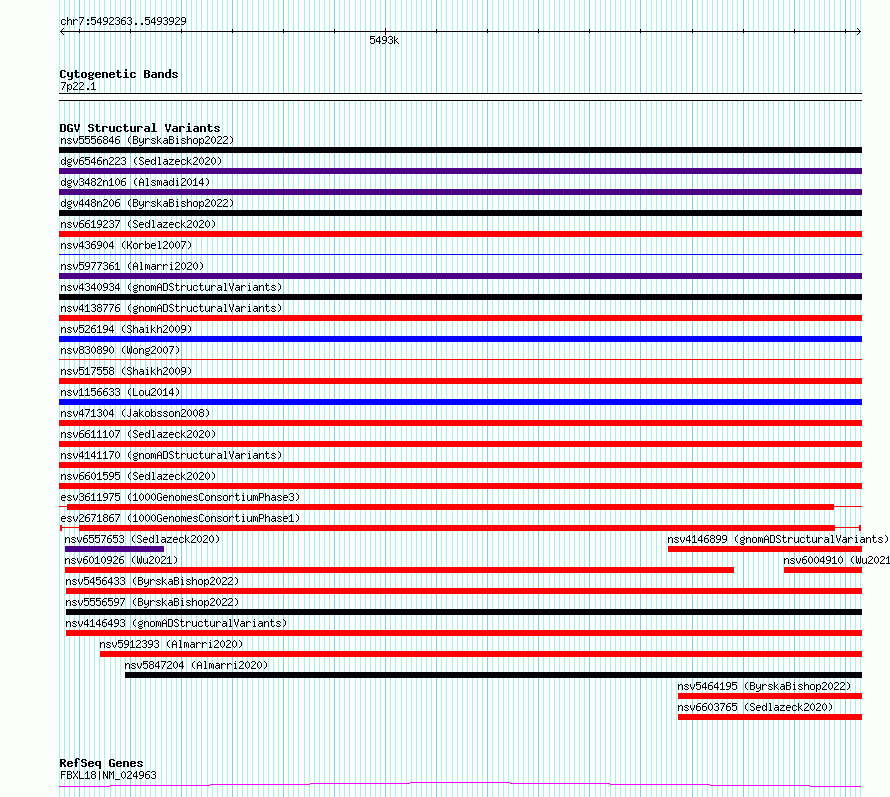Open the nsv4138776 gnomAD variant label
Image resolution: width=890 pixels, height=797 pixels.
pos(171,308)
